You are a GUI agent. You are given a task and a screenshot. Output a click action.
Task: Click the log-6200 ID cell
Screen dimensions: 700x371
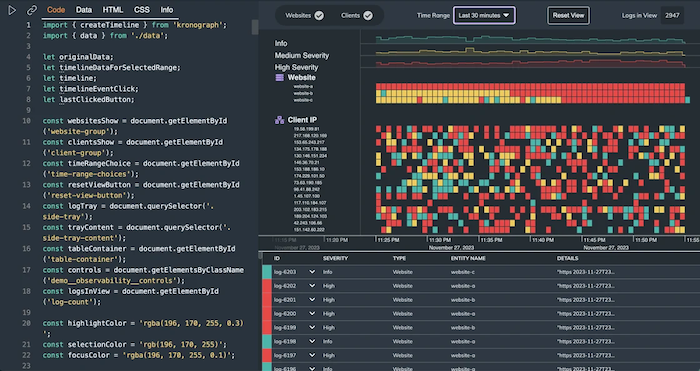(x=284, y=313)
